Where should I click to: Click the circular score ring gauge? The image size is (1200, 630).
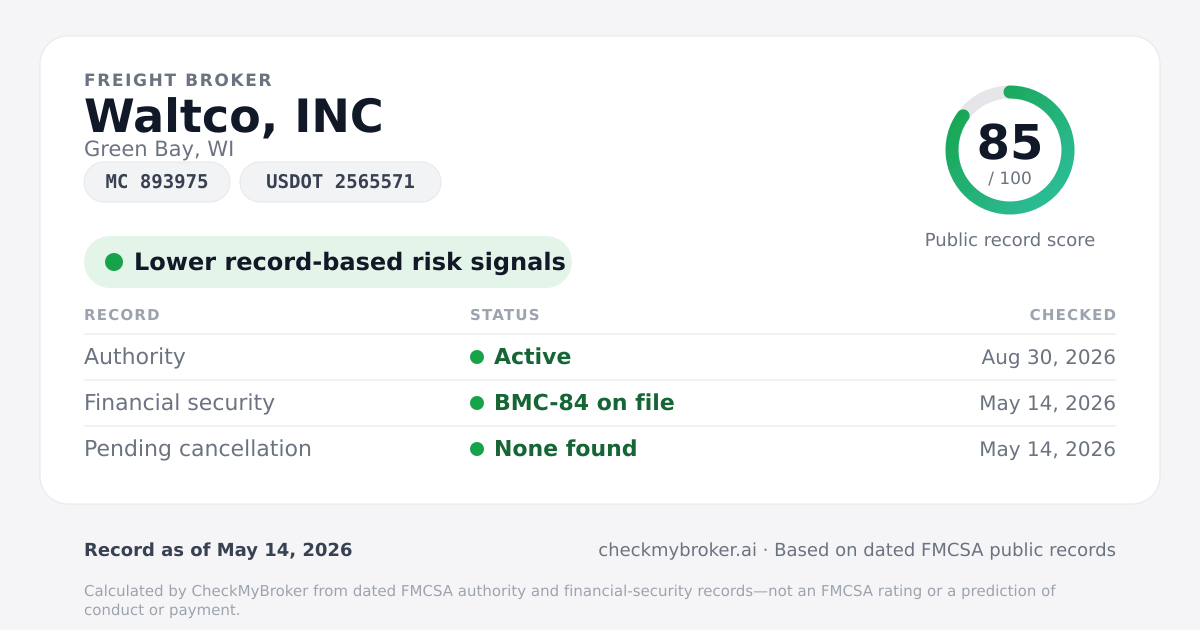(x=1010, y=150)
